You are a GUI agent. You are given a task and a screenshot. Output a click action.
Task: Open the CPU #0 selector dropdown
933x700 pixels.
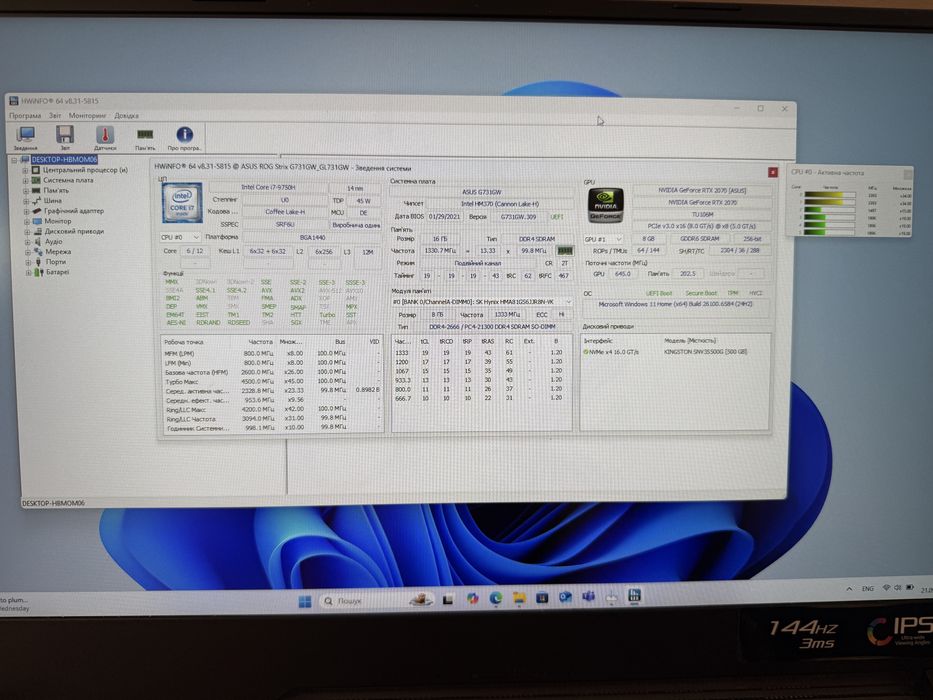(x=180, y=238)
